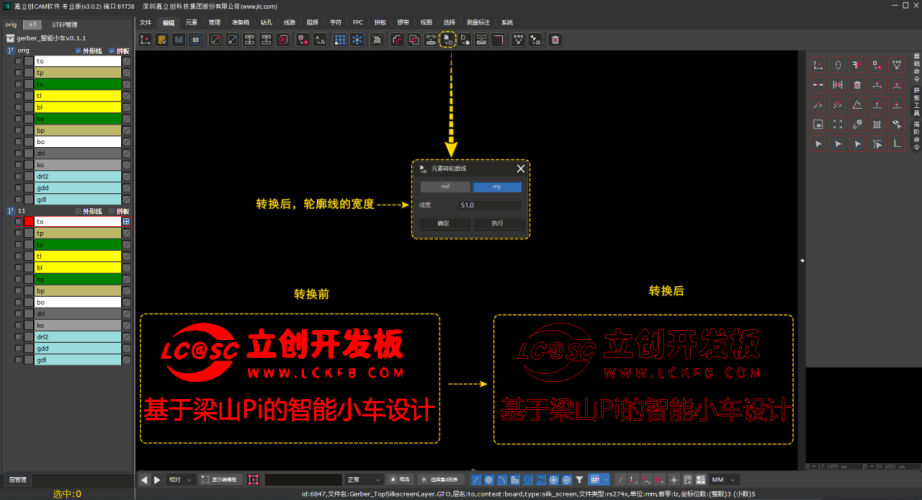The image size is (922, 500).
Task: Click the radial array tool icon
Action: (x=356, y=40)
